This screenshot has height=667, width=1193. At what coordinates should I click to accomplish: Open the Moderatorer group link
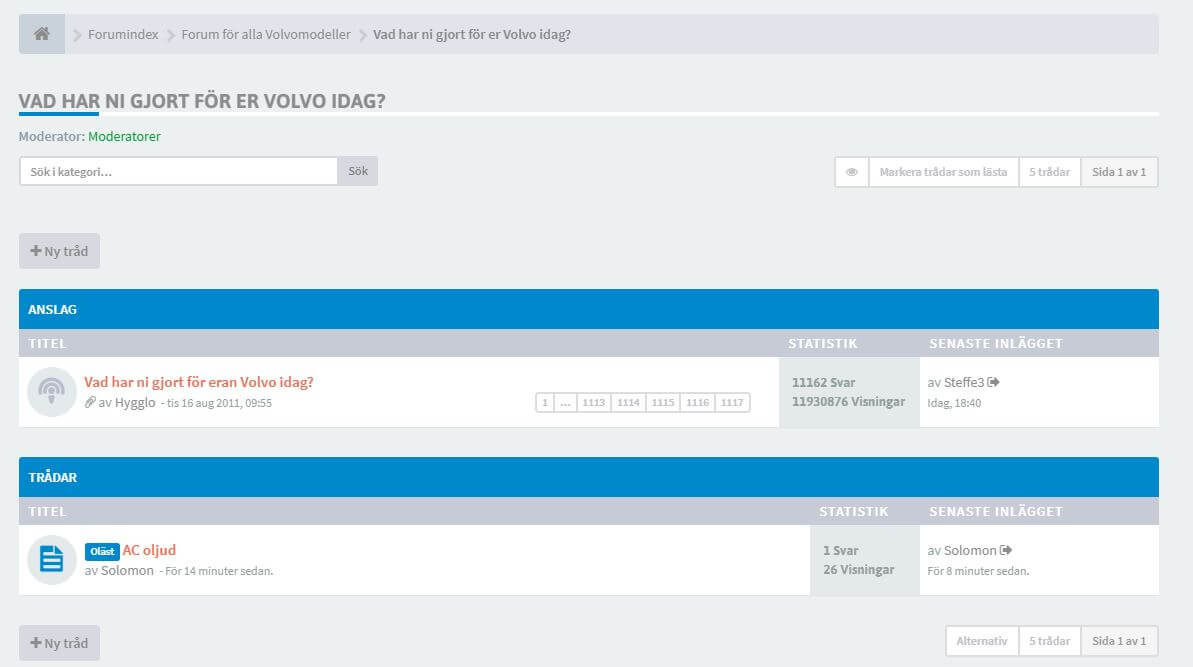point(124,136)
